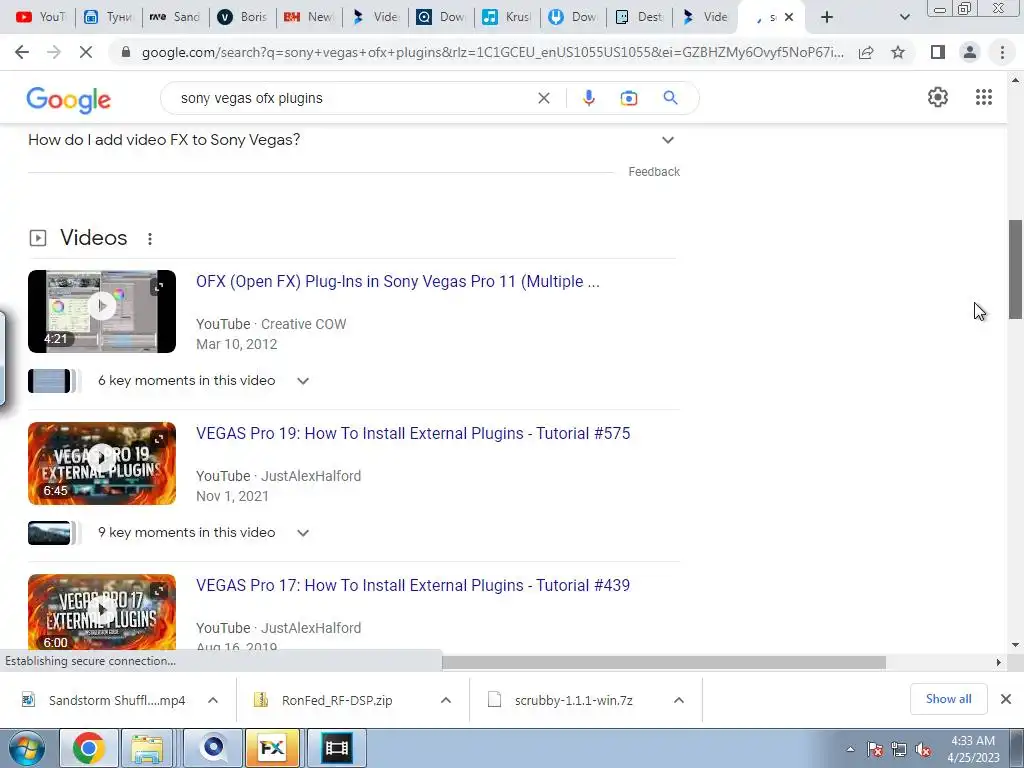This screenshot has width=1024, height=768.
Task: Play the VEGAS Pro 19 External Plugins thumbnail
Action: [102, 464]
